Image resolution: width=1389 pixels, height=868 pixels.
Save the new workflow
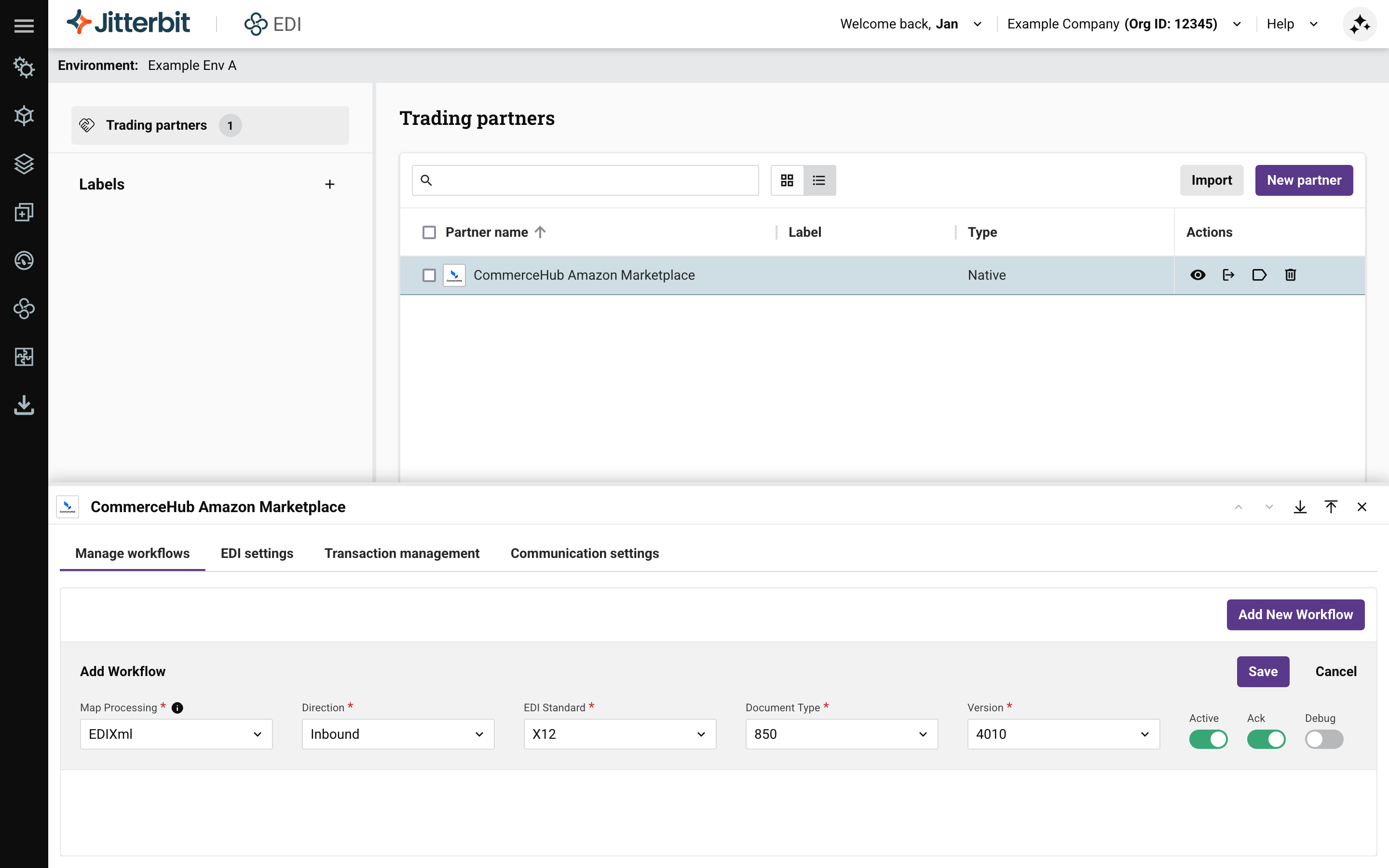(x=1263, y=671)
